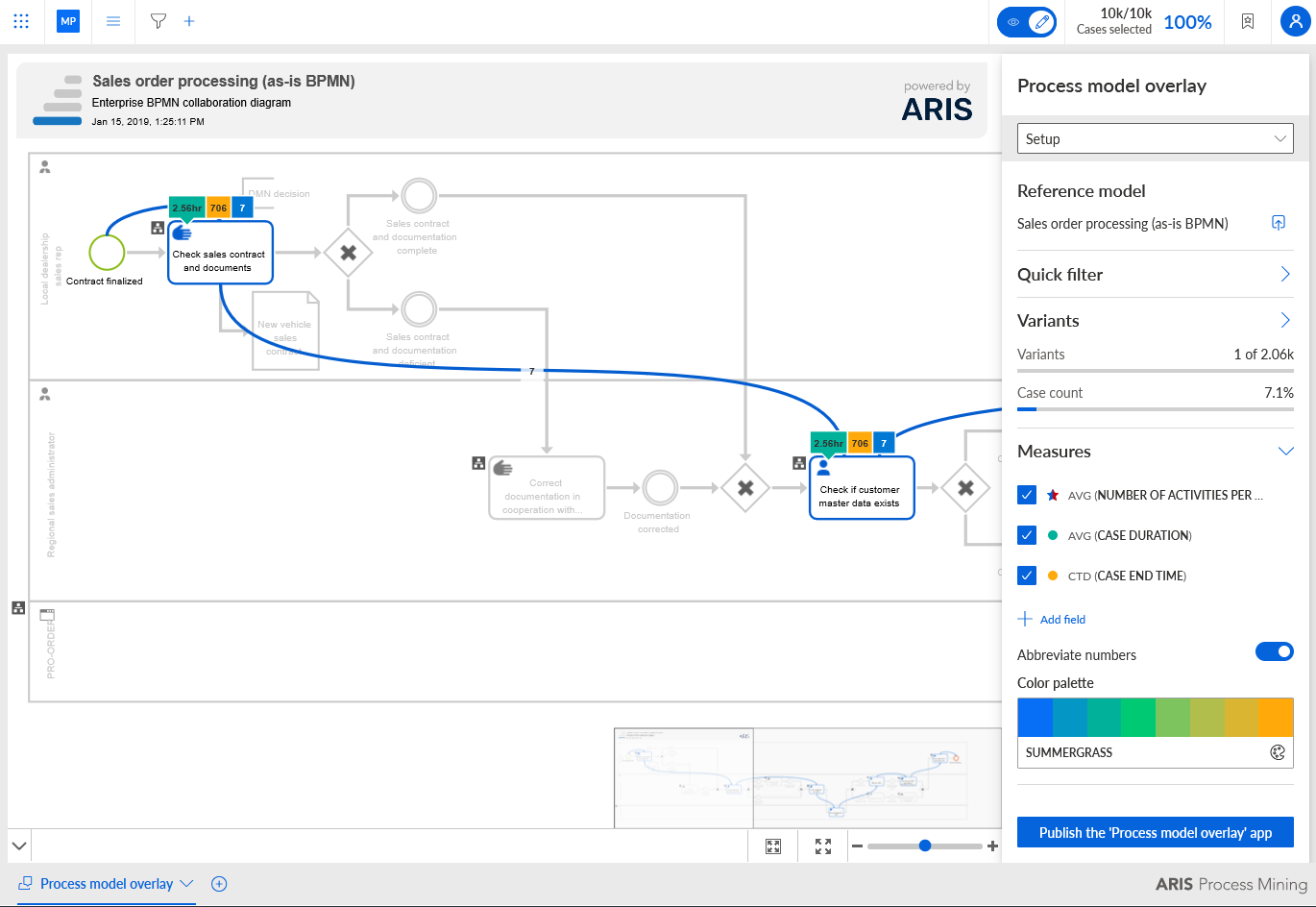Click the zoom slider handle
1316x907 pixels.
coord(925,846)
